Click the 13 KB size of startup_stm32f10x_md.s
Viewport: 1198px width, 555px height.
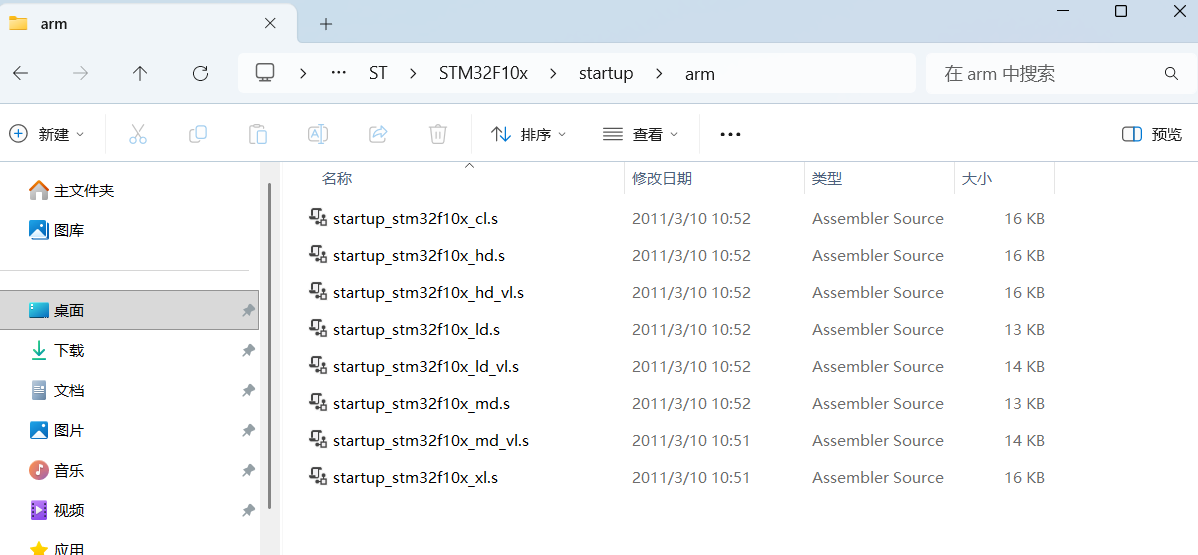click(1024, 403)
